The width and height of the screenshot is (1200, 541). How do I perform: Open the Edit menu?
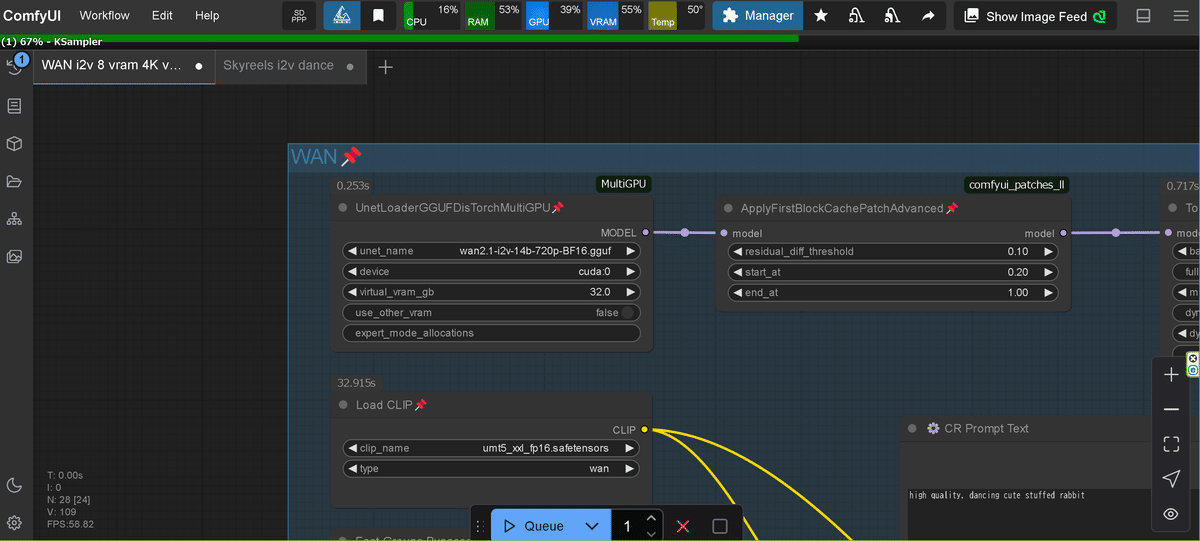(x=162, y=16)
